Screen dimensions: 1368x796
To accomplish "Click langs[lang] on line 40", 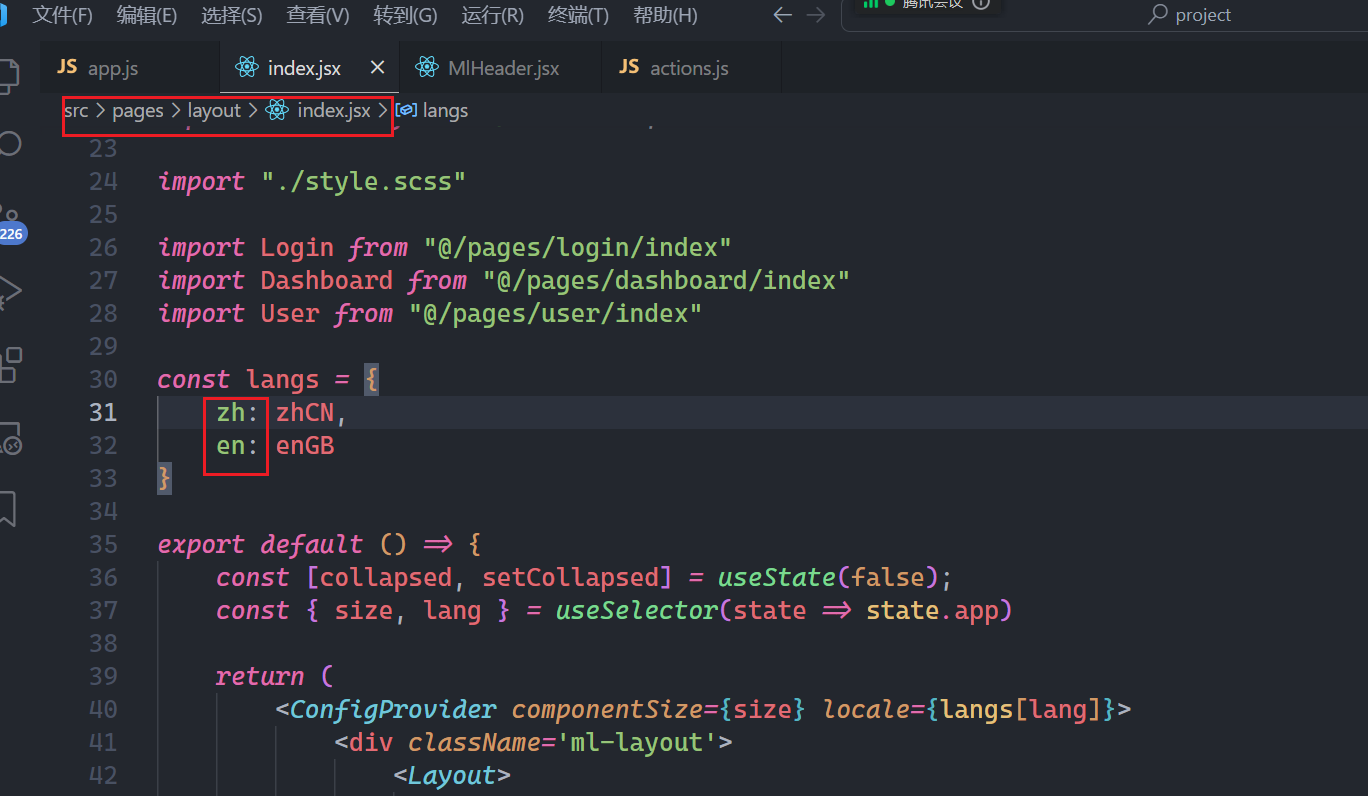I will [x=1021, y=710].
